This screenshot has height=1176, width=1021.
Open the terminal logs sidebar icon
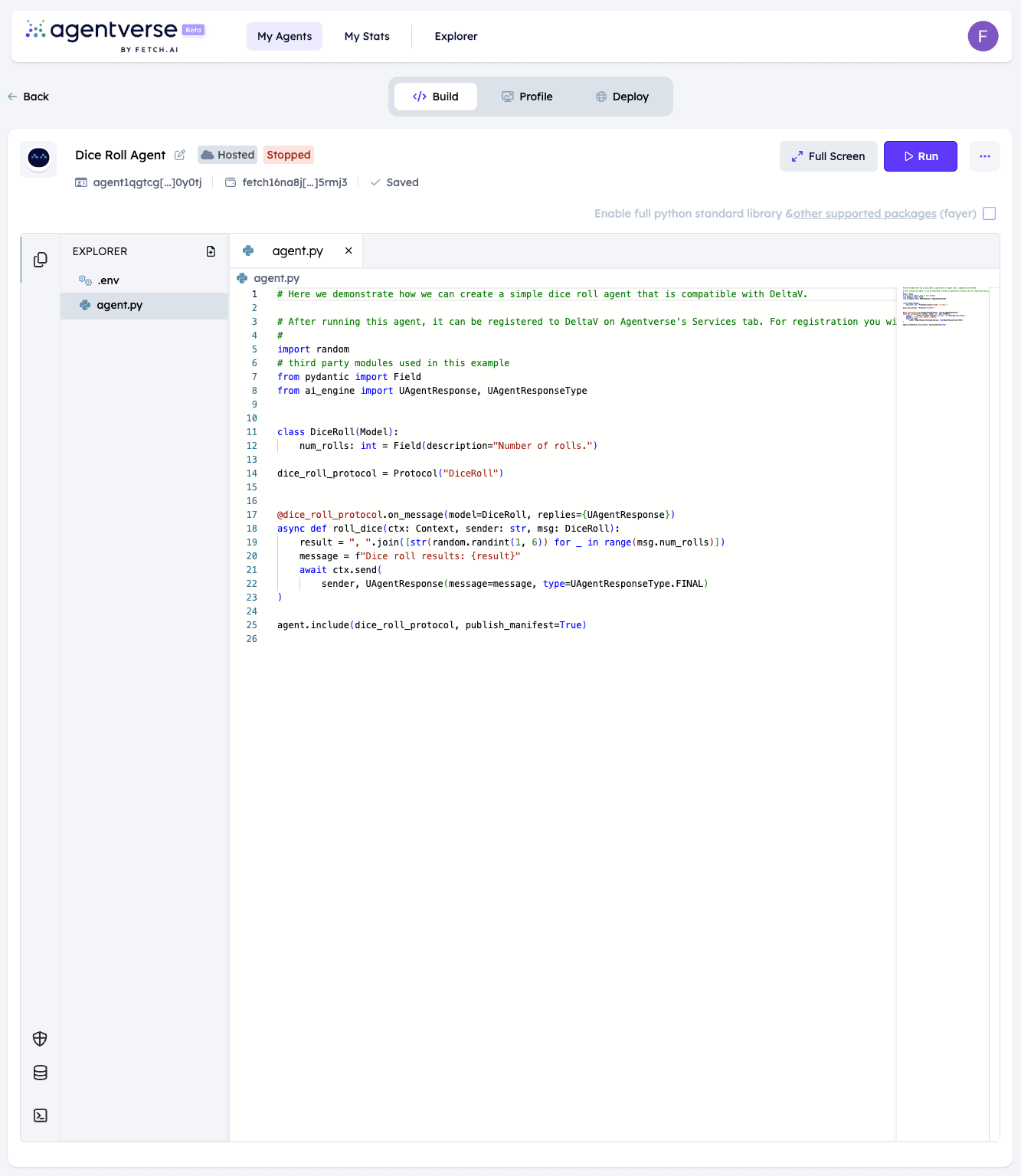(x=41, y=1115)
